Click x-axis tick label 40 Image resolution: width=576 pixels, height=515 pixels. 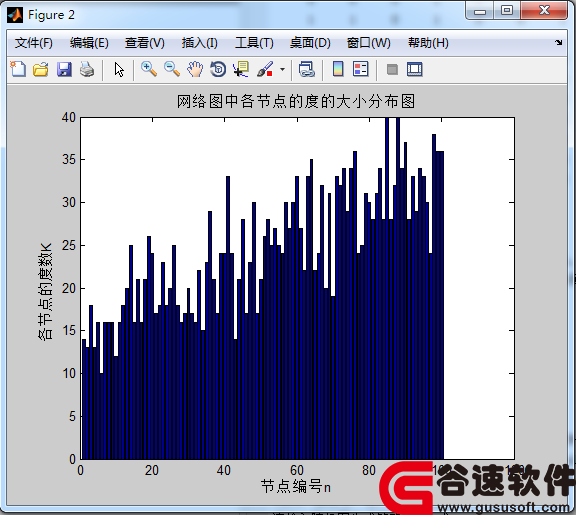tap(224, 470)
